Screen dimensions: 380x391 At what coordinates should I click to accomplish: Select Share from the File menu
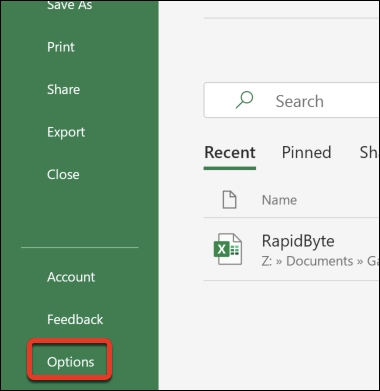click(63, 89)
